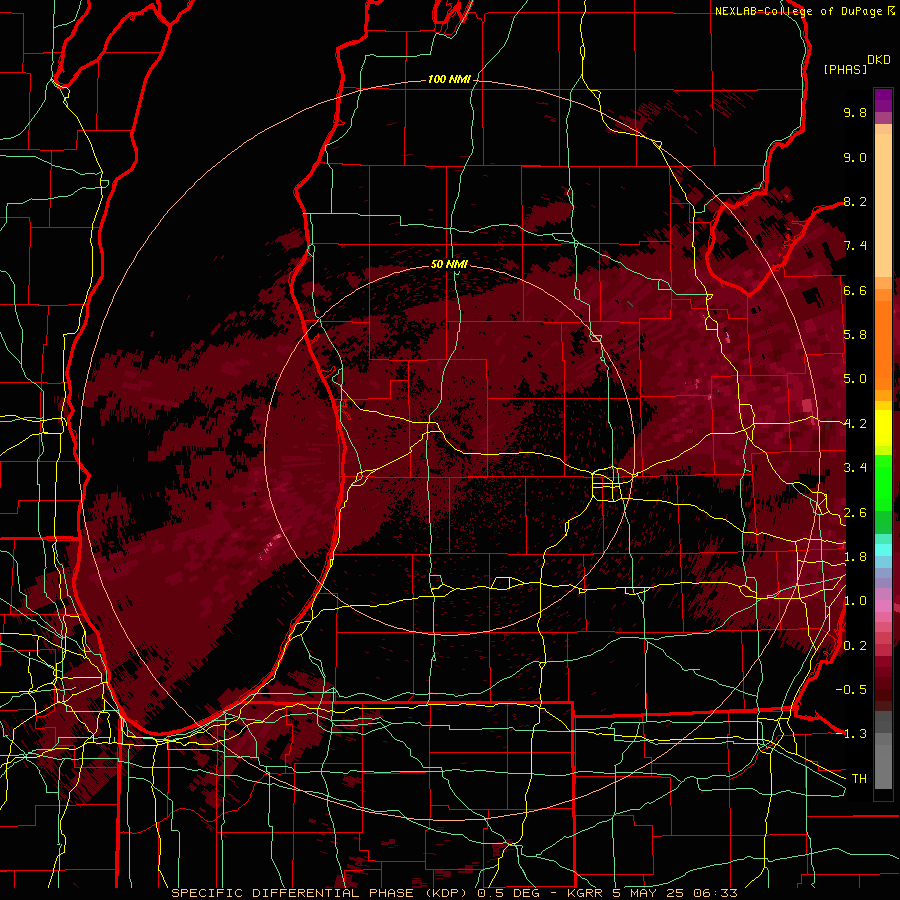Pick the pink segment of the color bar
The width and height of the screenshot is (900, 900).
coord(883,606)
